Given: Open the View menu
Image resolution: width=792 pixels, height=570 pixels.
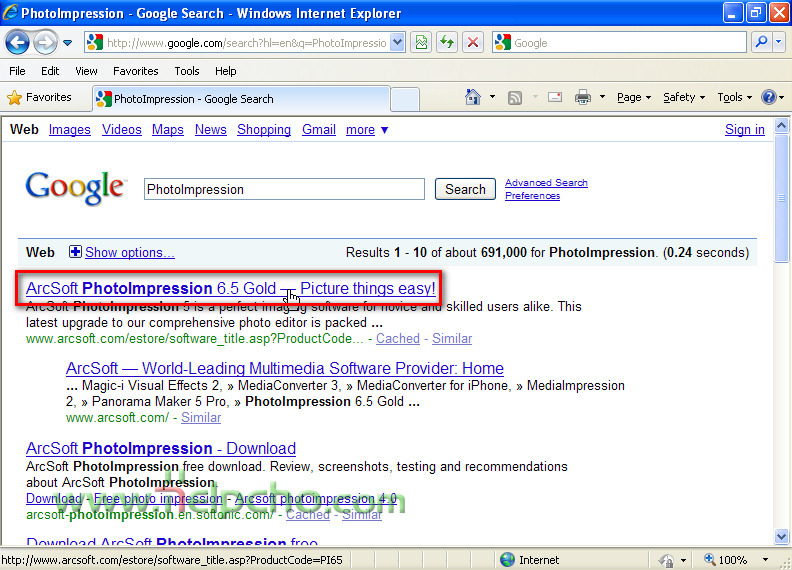Looking at the screenshot, I should tap(86, 71).
